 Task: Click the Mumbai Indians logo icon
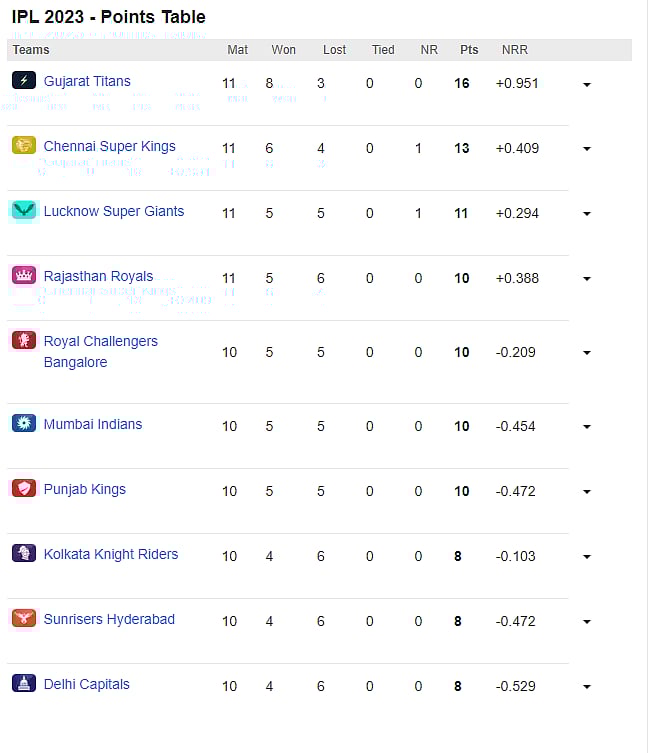pos(24,424)
